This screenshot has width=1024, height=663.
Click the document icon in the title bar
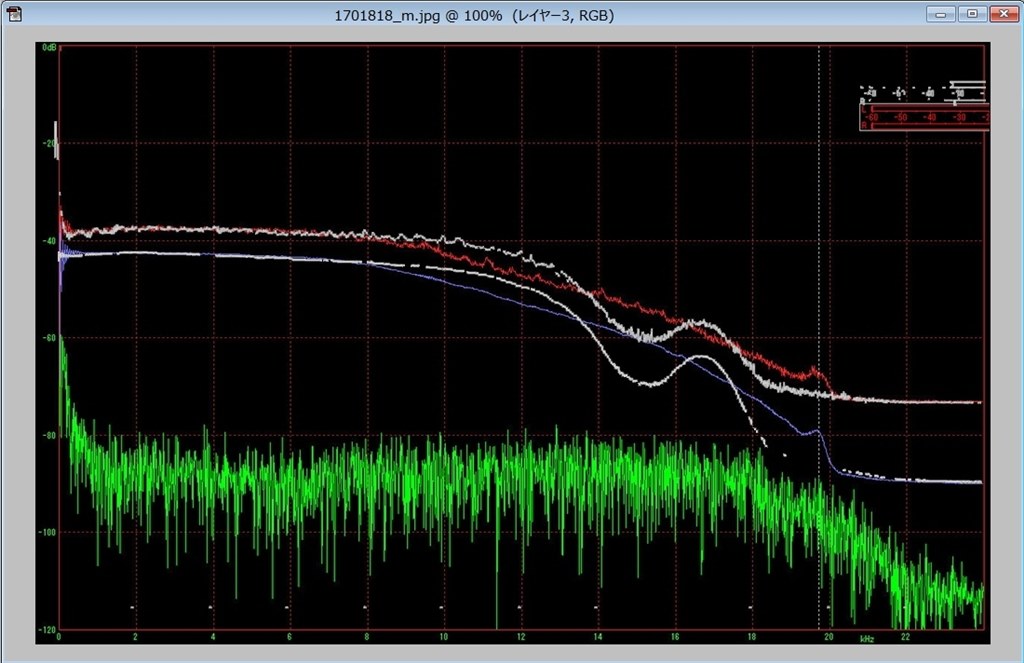click(13, 14)
